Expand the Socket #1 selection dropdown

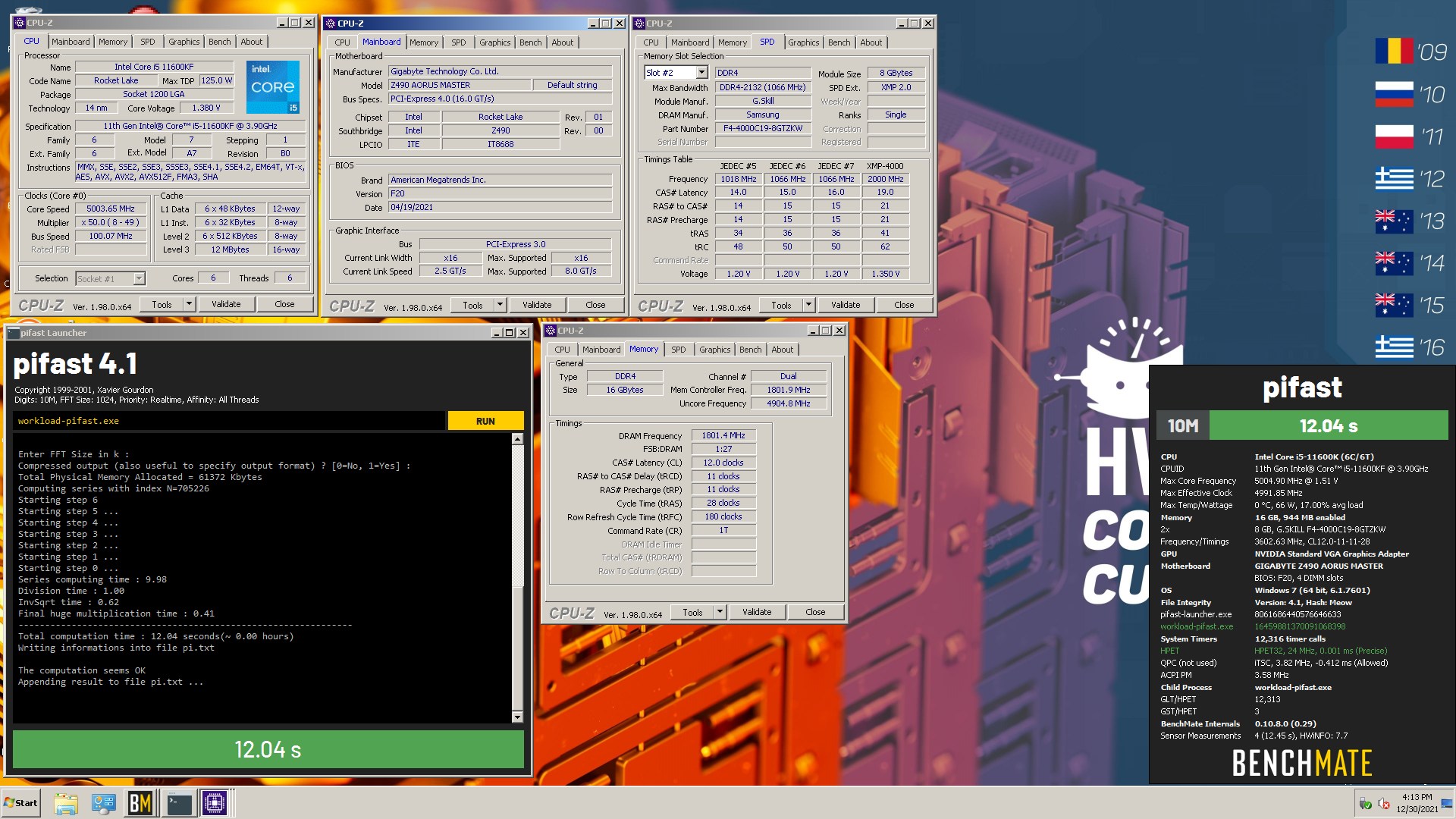pos(139,278)
